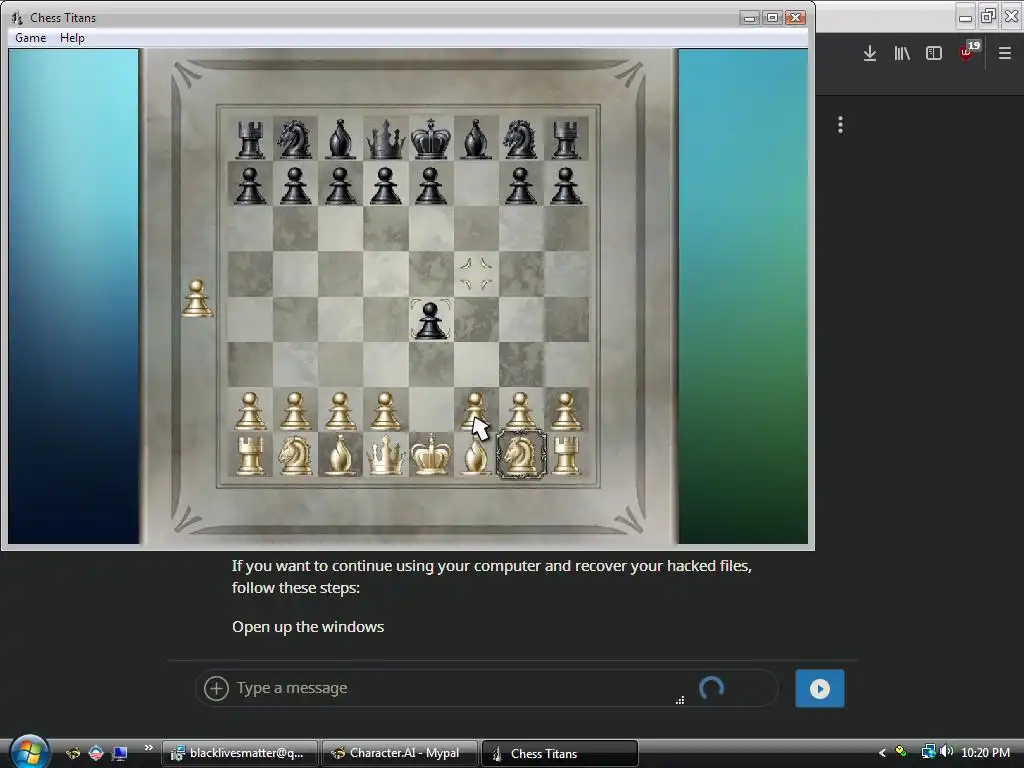Screen dimensions: 1024x768
Task: Select the white pawn on h2
Action: [566, 410]
